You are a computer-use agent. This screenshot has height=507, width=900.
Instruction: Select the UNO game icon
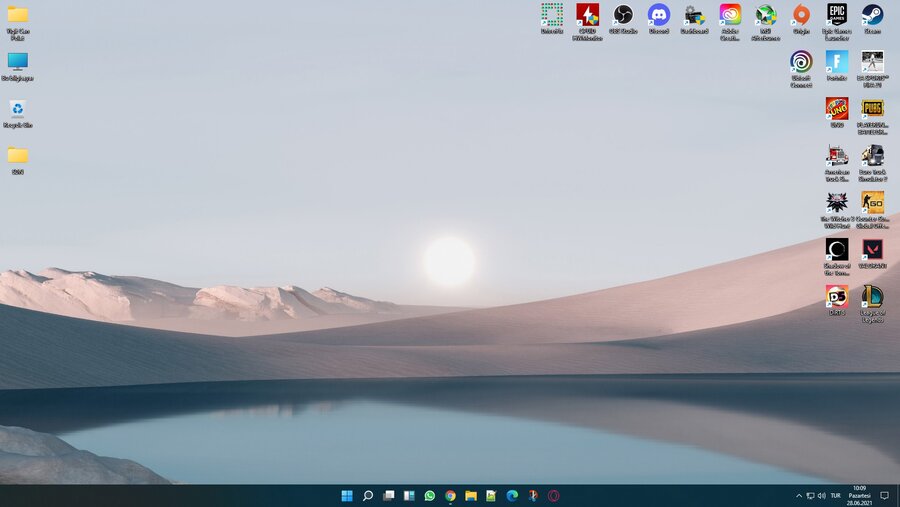pyautogui.click(x=837, y=109)
